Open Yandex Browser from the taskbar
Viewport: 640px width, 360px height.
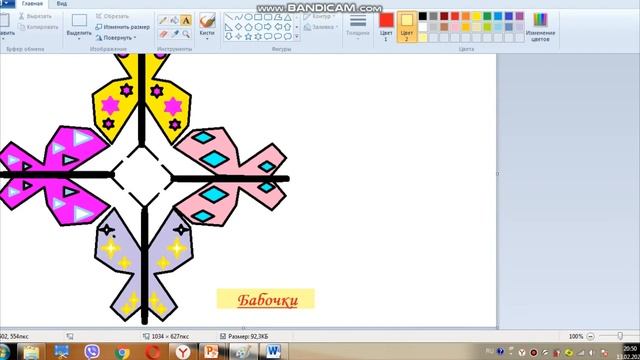183,351
